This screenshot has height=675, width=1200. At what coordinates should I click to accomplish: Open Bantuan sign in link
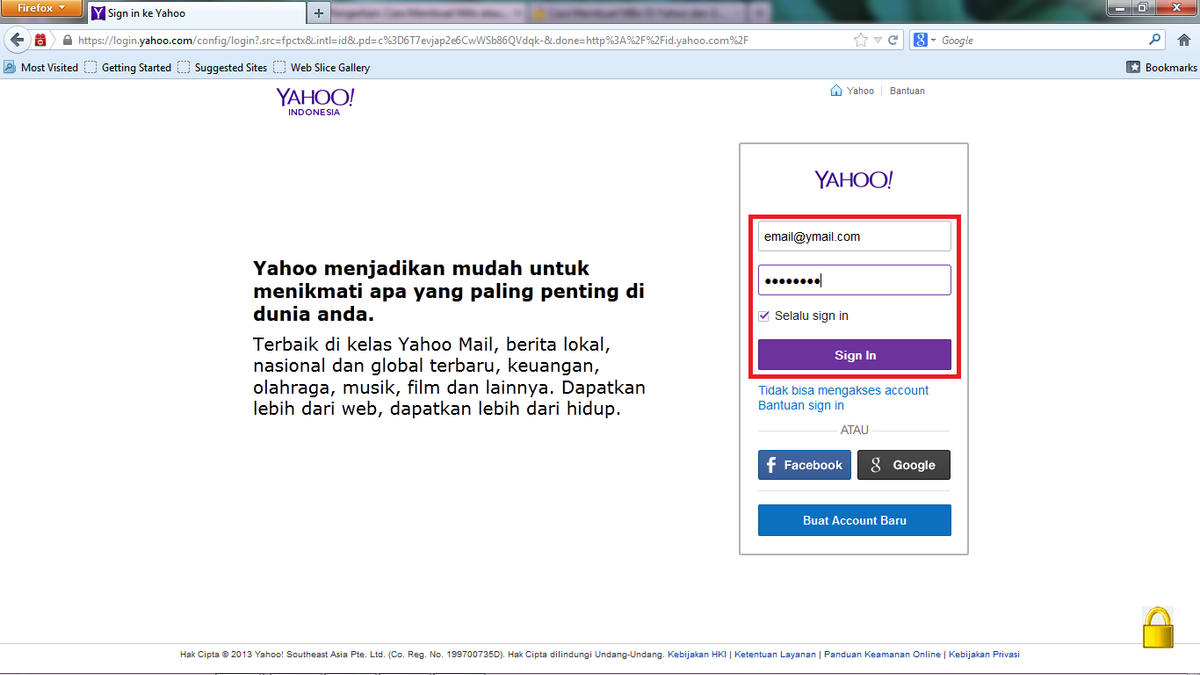pyautogui.click(x=801, y=405)
